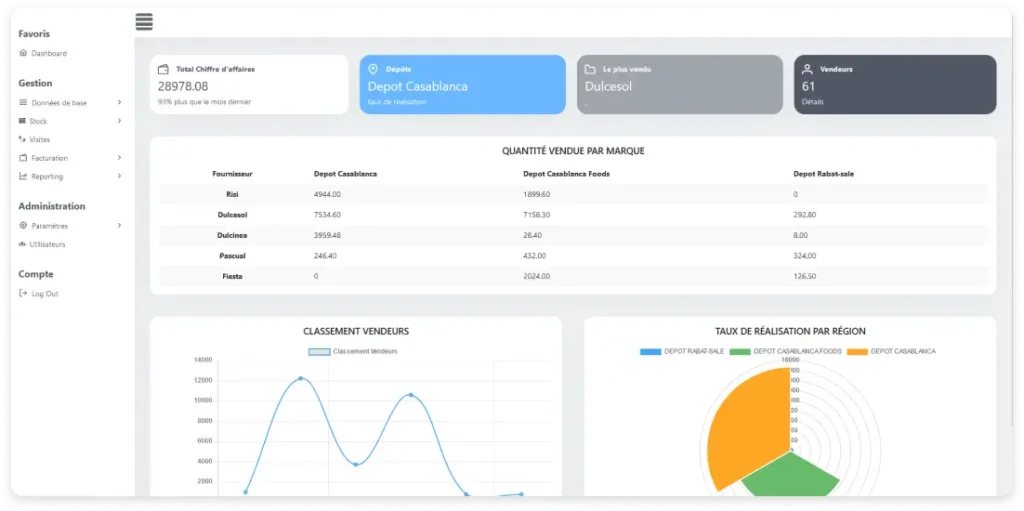This screenshot has height=511, width=1024.
Task: Expand the Paramètres submenu chevron
Action: click(x=120, y=225)
